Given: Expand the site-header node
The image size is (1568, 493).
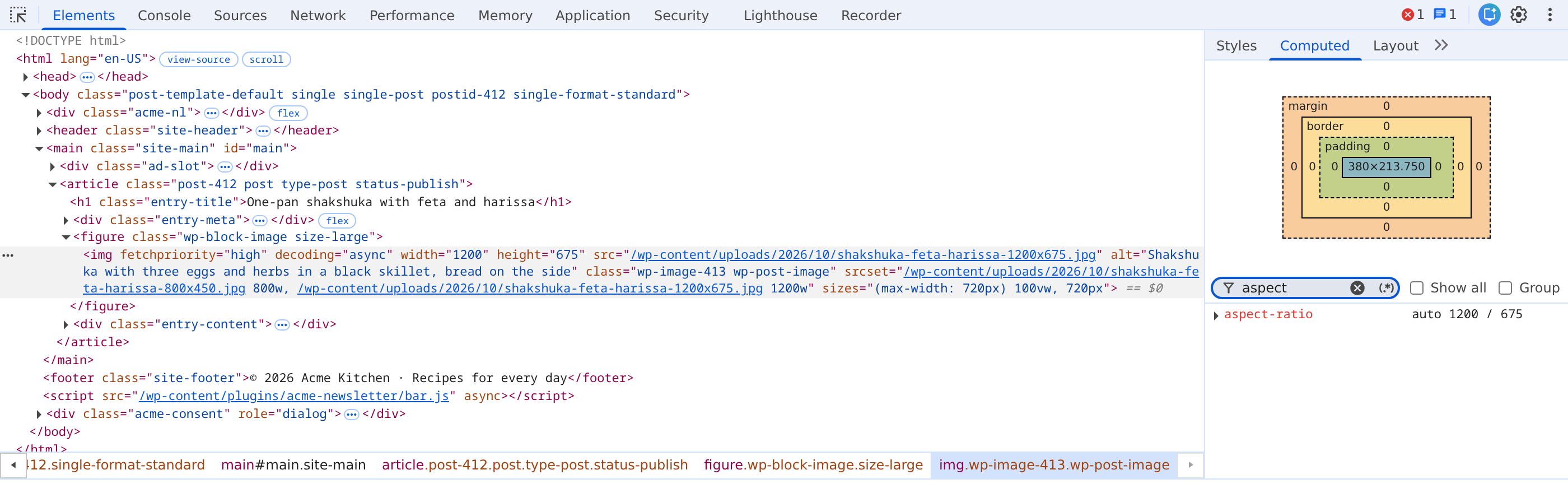Looking at the screenshot, I should click(x=39, y=131).
